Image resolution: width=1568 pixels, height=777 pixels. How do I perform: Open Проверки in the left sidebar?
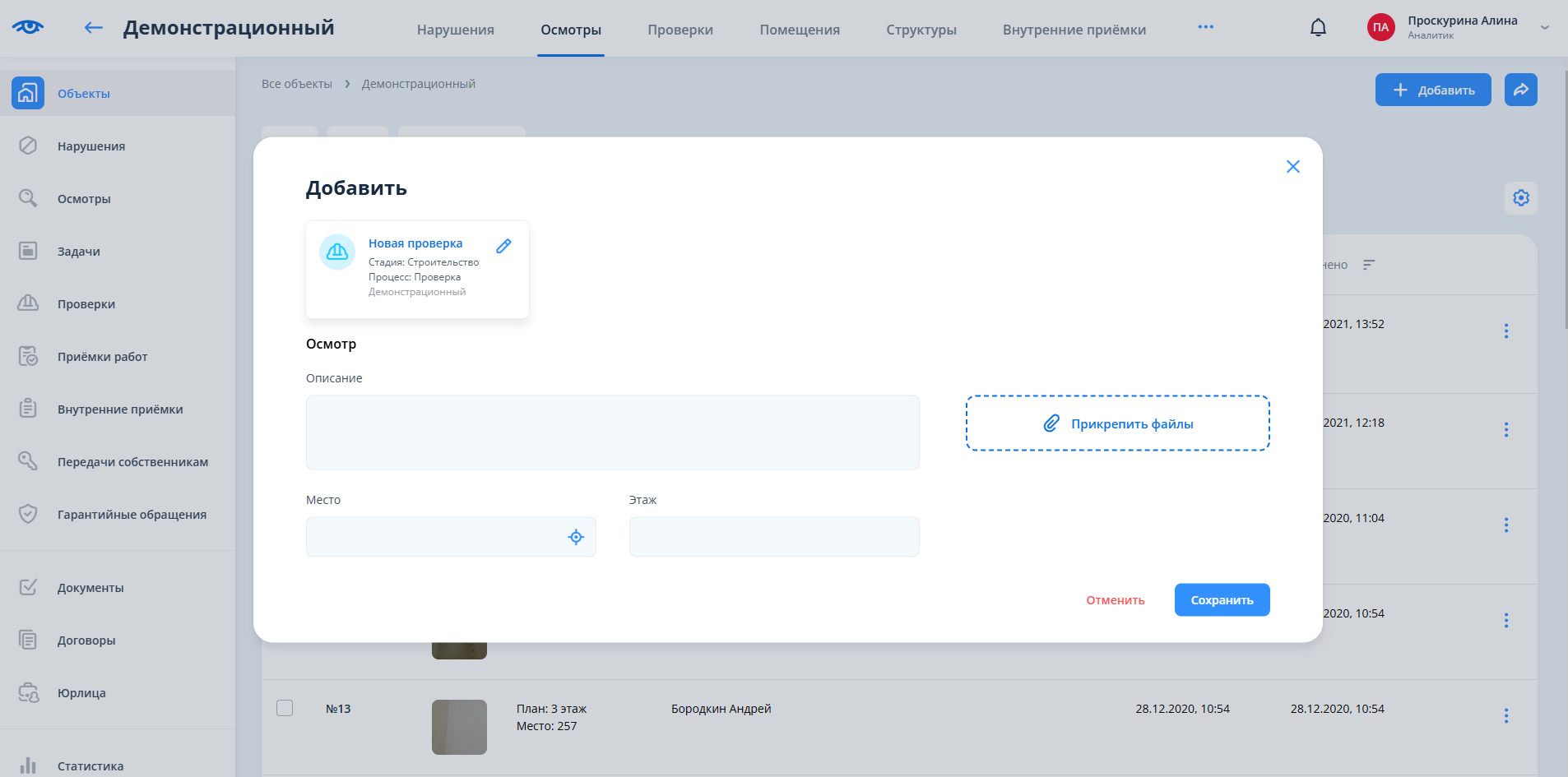[86, 304]
